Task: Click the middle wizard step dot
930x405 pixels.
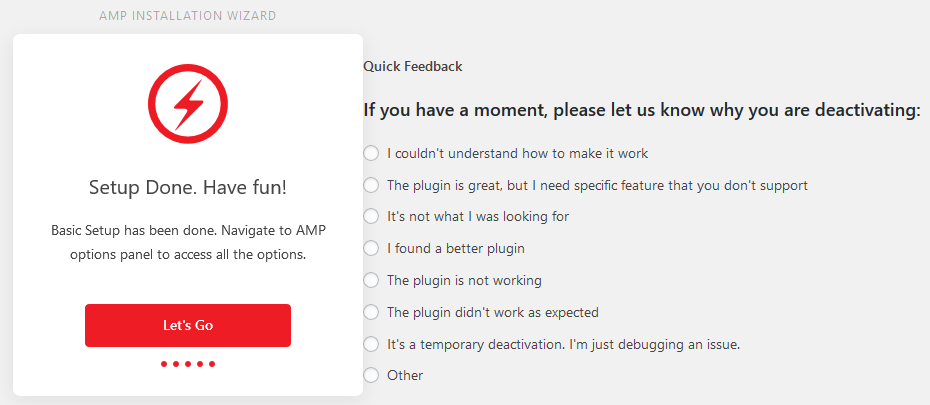Action: click(x=188, y=364)
